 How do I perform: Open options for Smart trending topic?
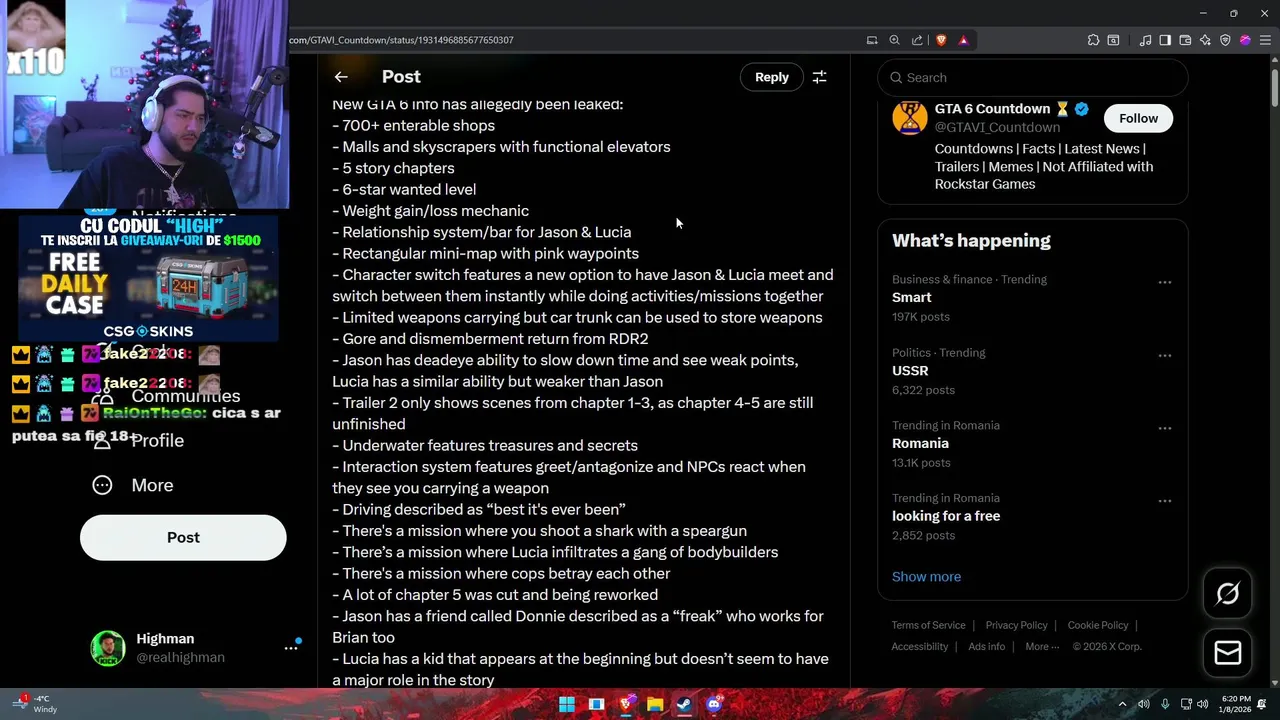1164,283
